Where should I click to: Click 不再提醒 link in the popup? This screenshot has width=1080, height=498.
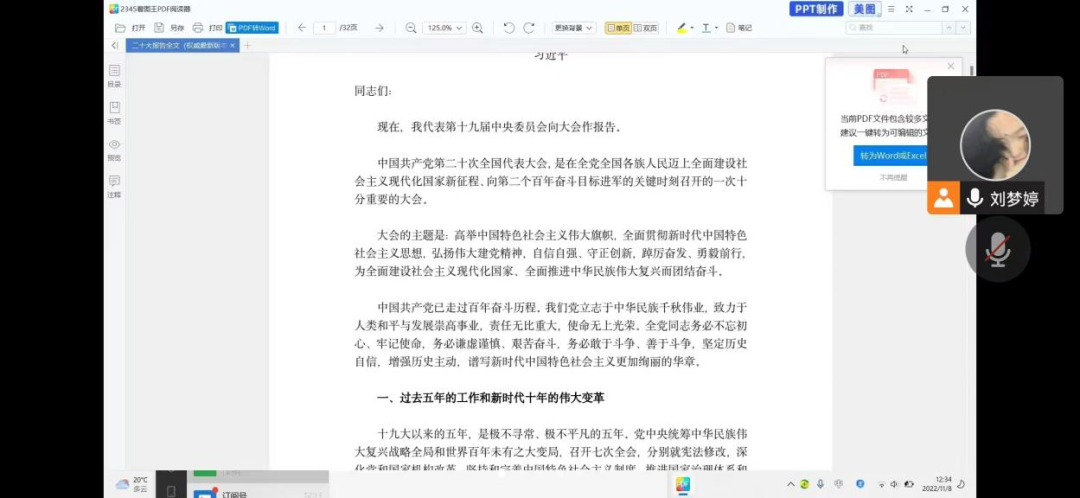[893, 178]
